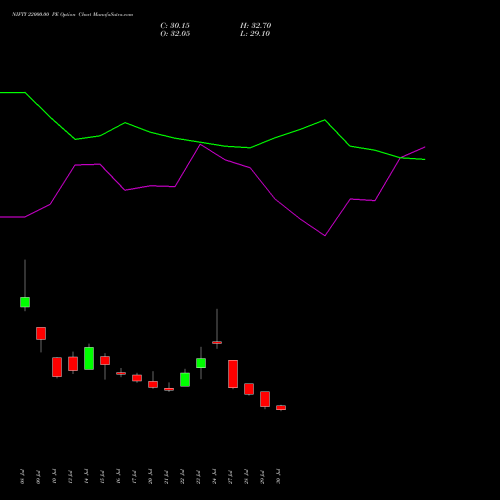Select the red candle for 09 Jul
Viewport: 500px width, 500px height.
click(x=41, y=333)
